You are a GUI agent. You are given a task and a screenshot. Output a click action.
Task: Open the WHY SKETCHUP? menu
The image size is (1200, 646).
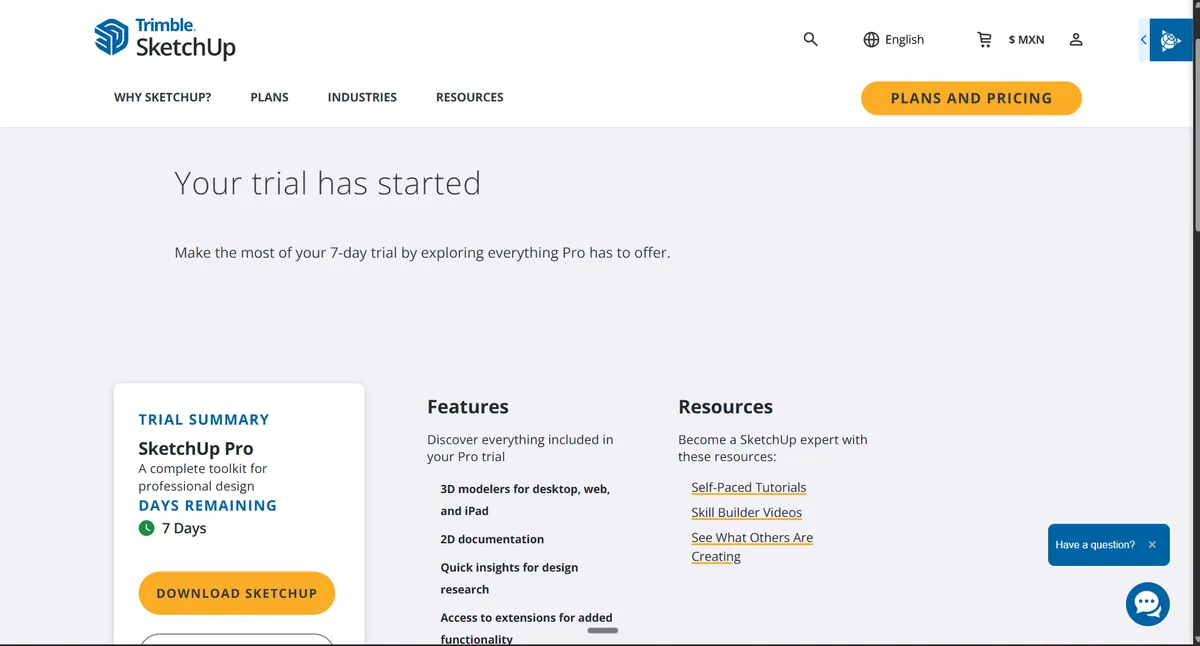pyautogui.click(x=163, y=97)
